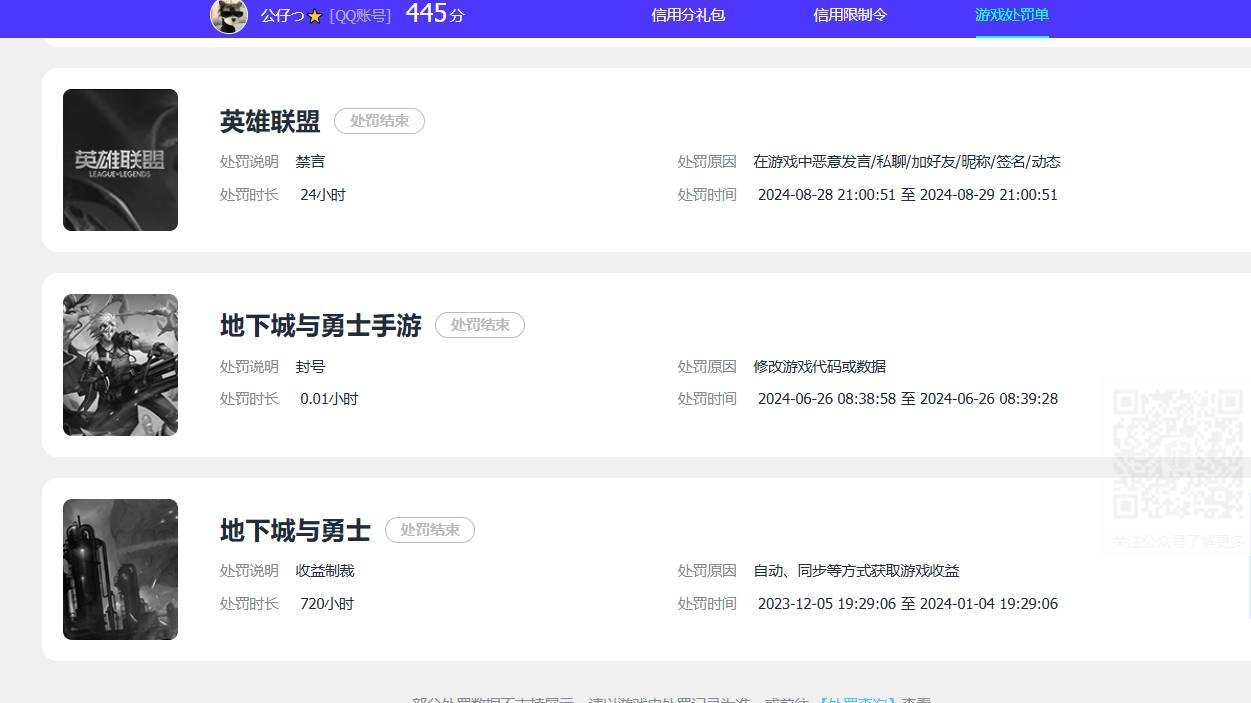This screenshot has height=703, width=1251.
Task: Click the 地下城与勇士手游 title text
Action: tap(321, 325)
